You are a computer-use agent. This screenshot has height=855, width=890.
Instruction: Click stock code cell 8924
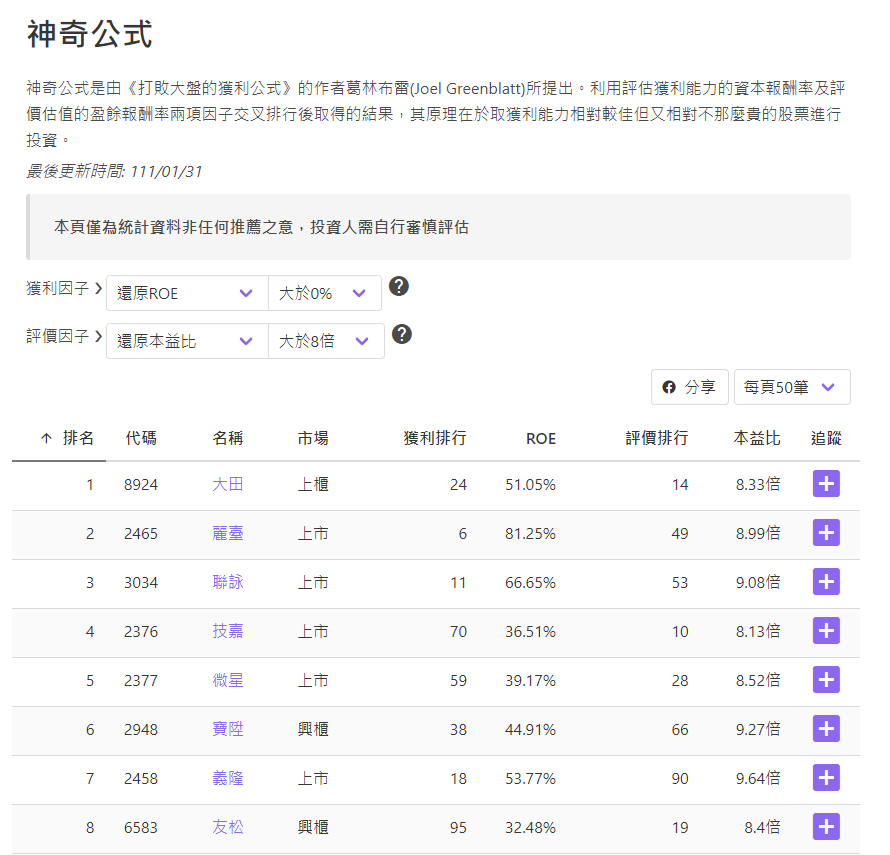(x=141, y=485)
